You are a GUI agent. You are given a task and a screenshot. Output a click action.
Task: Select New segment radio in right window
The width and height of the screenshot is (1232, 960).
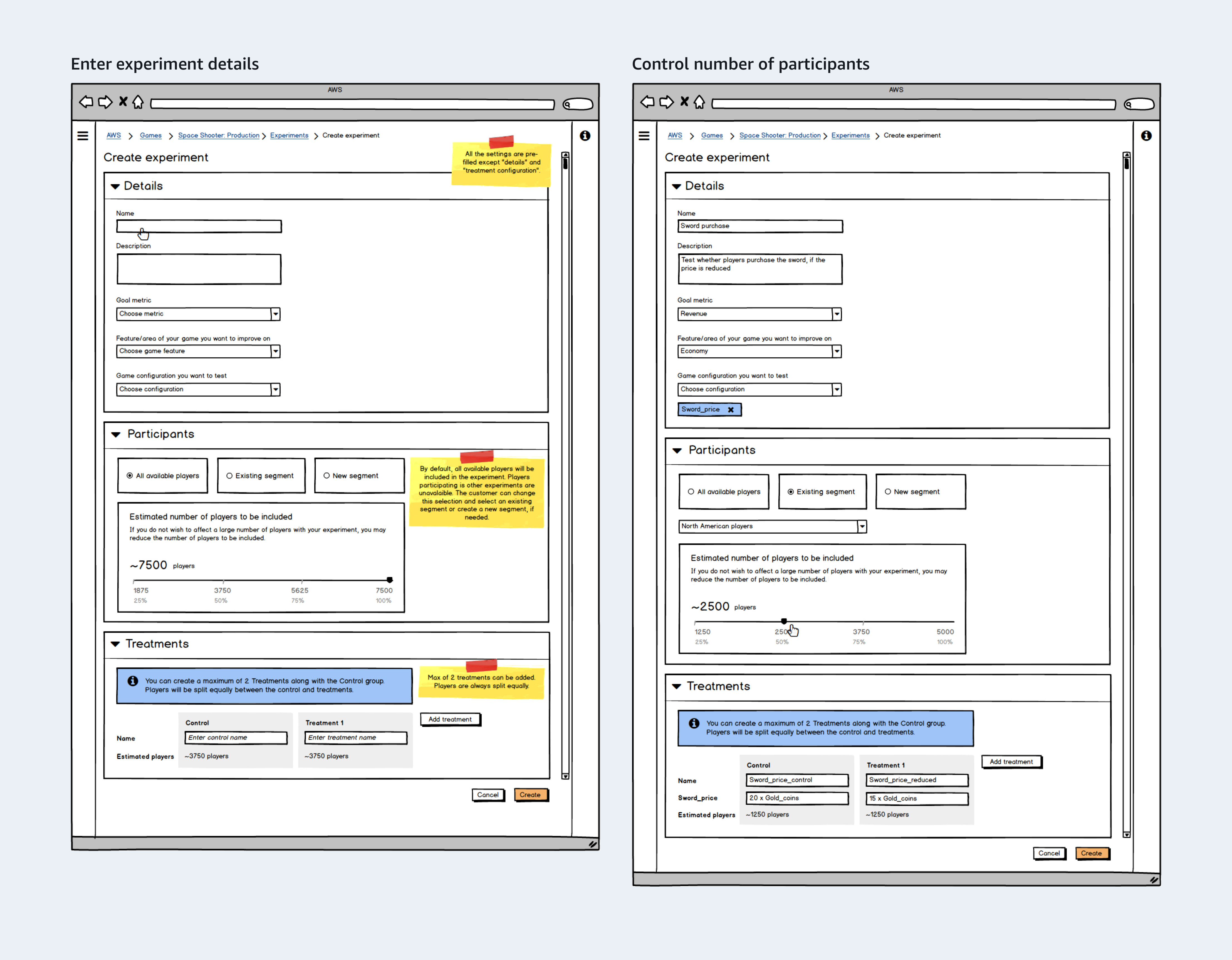[888, 492]
